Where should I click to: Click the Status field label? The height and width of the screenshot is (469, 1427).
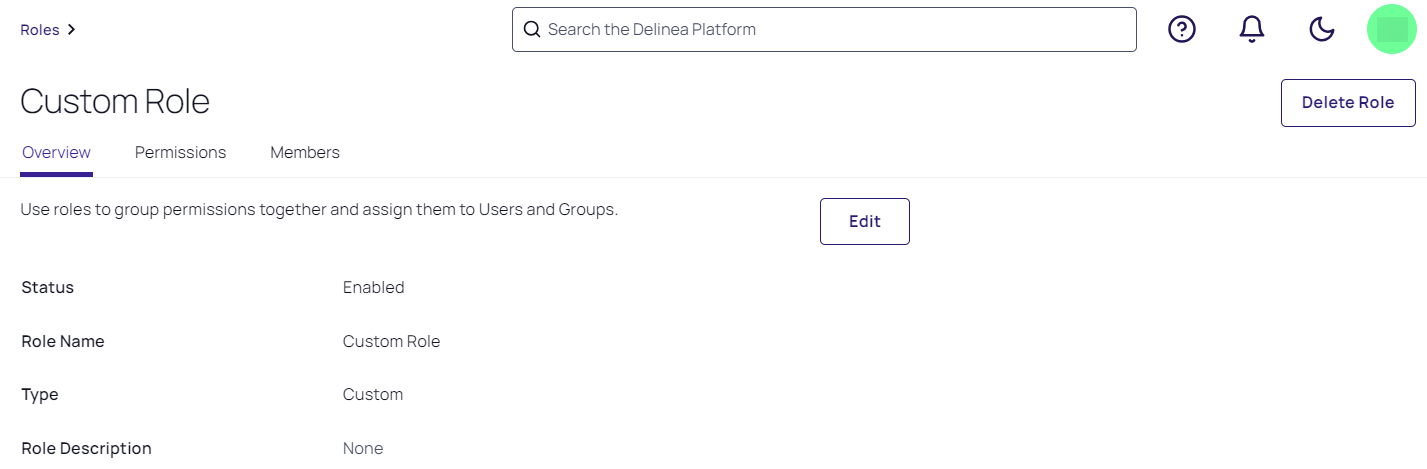click(x=48, y=288)
